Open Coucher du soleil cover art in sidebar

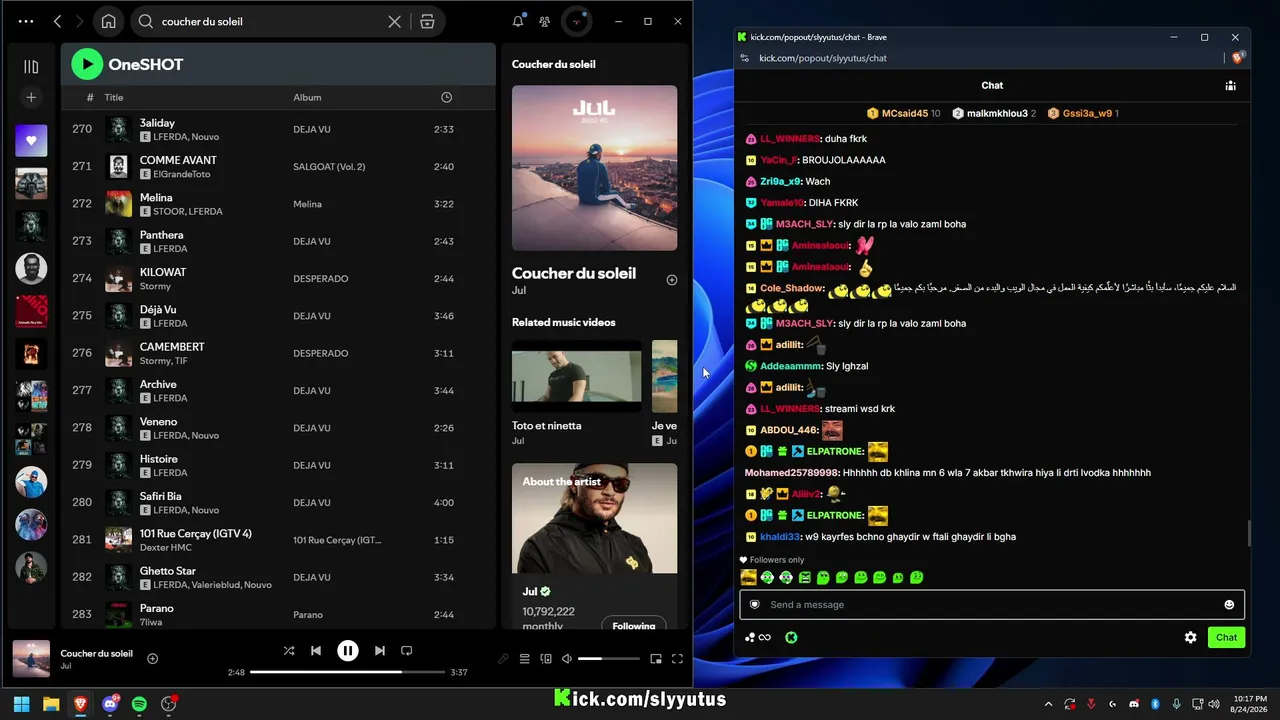click(594, 167)
